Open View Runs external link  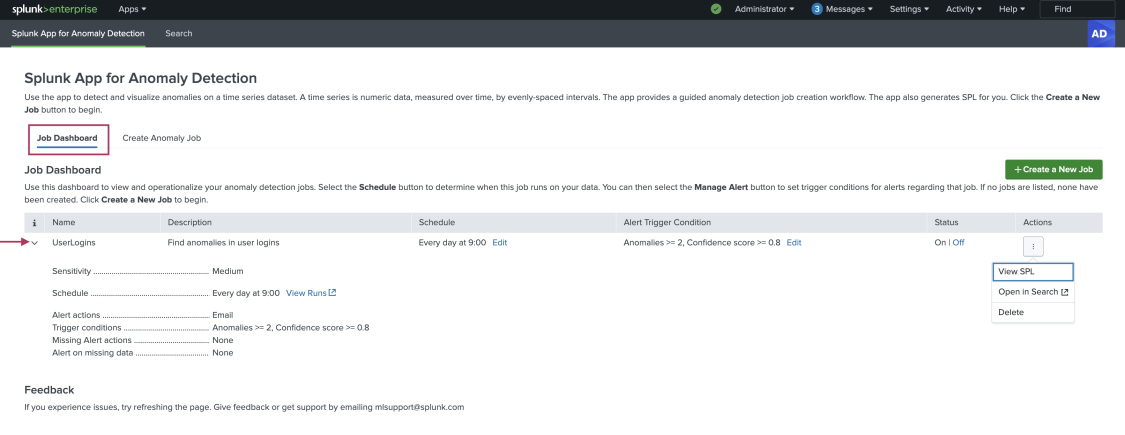pyautogui.click(x=311, y=293)
